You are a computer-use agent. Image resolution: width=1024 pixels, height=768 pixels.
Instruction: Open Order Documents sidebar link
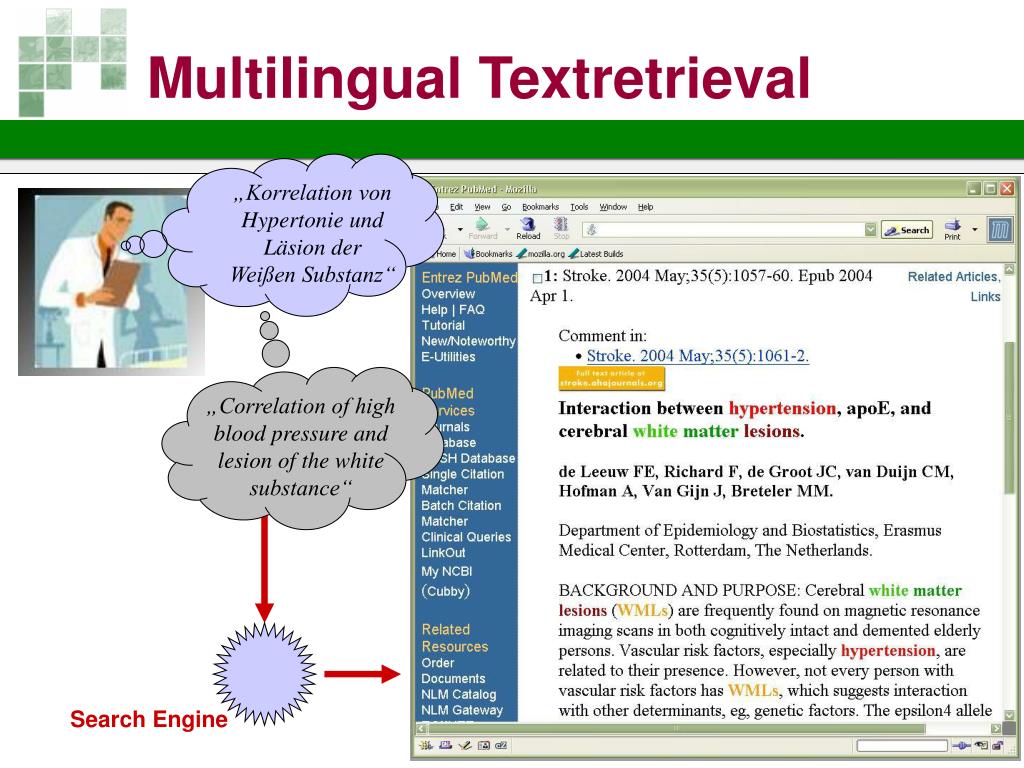click(x=453, y=671)
